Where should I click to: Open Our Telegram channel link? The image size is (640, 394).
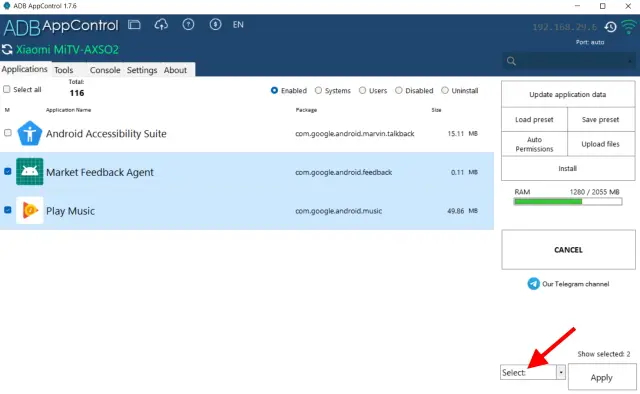pyautogui.click(x=576, y=284)
